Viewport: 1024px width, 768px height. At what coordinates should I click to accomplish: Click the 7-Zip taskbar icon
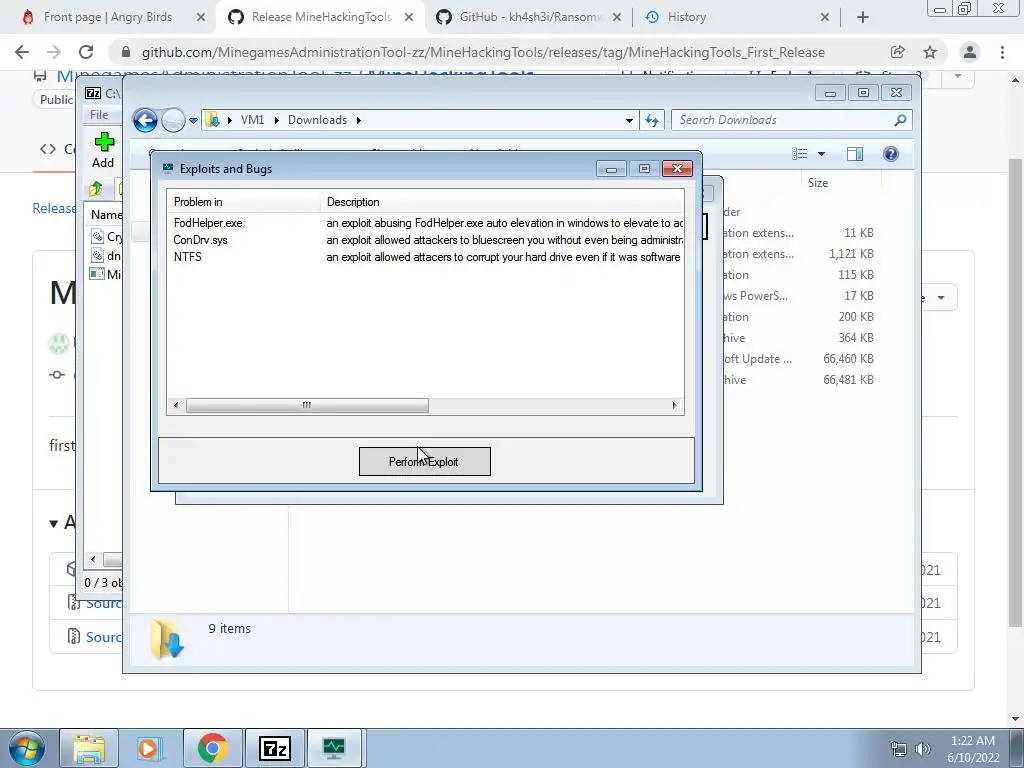[274, 748]
